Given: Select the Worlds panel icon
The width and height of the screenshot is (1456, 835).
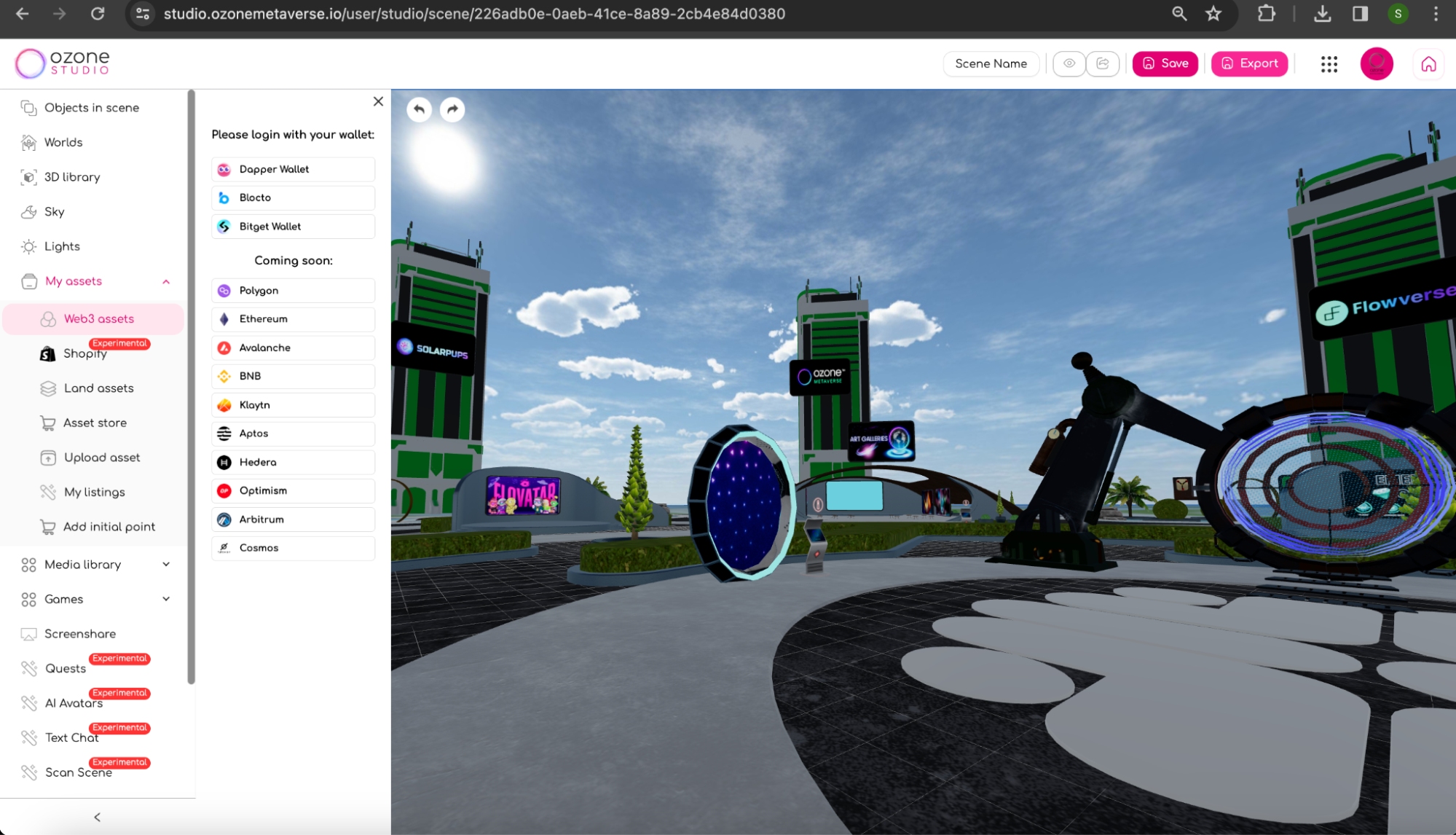Looking at the screenshot, I should 27,142.
